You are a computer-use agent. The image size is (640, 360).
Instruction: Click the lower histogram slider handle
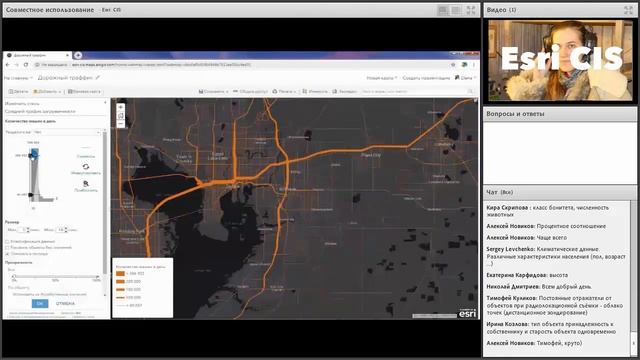[x=31, y=195]
